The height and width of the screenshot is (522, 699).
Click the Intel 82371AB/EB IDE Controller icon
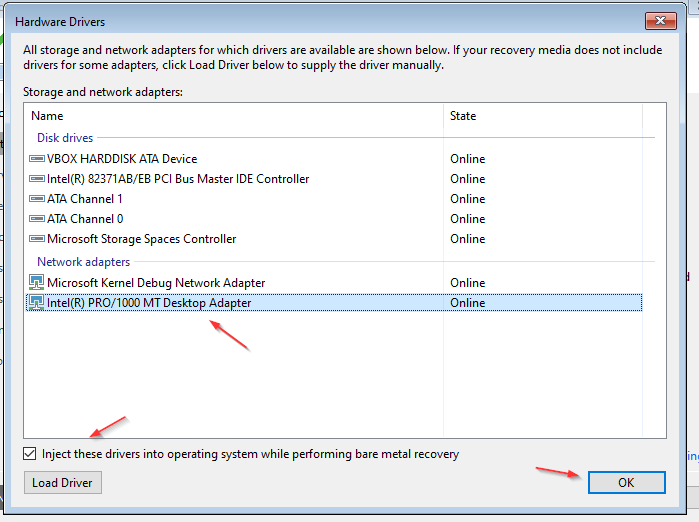pyautogui.click(x=37, y=179)
